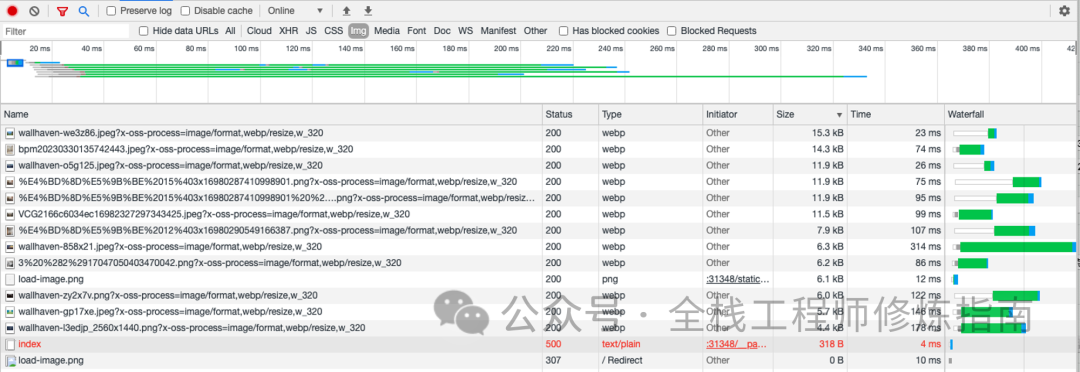Screen dimensions: 1080x372
Task: Select the Doc filter type
Action: pos(442,31)
